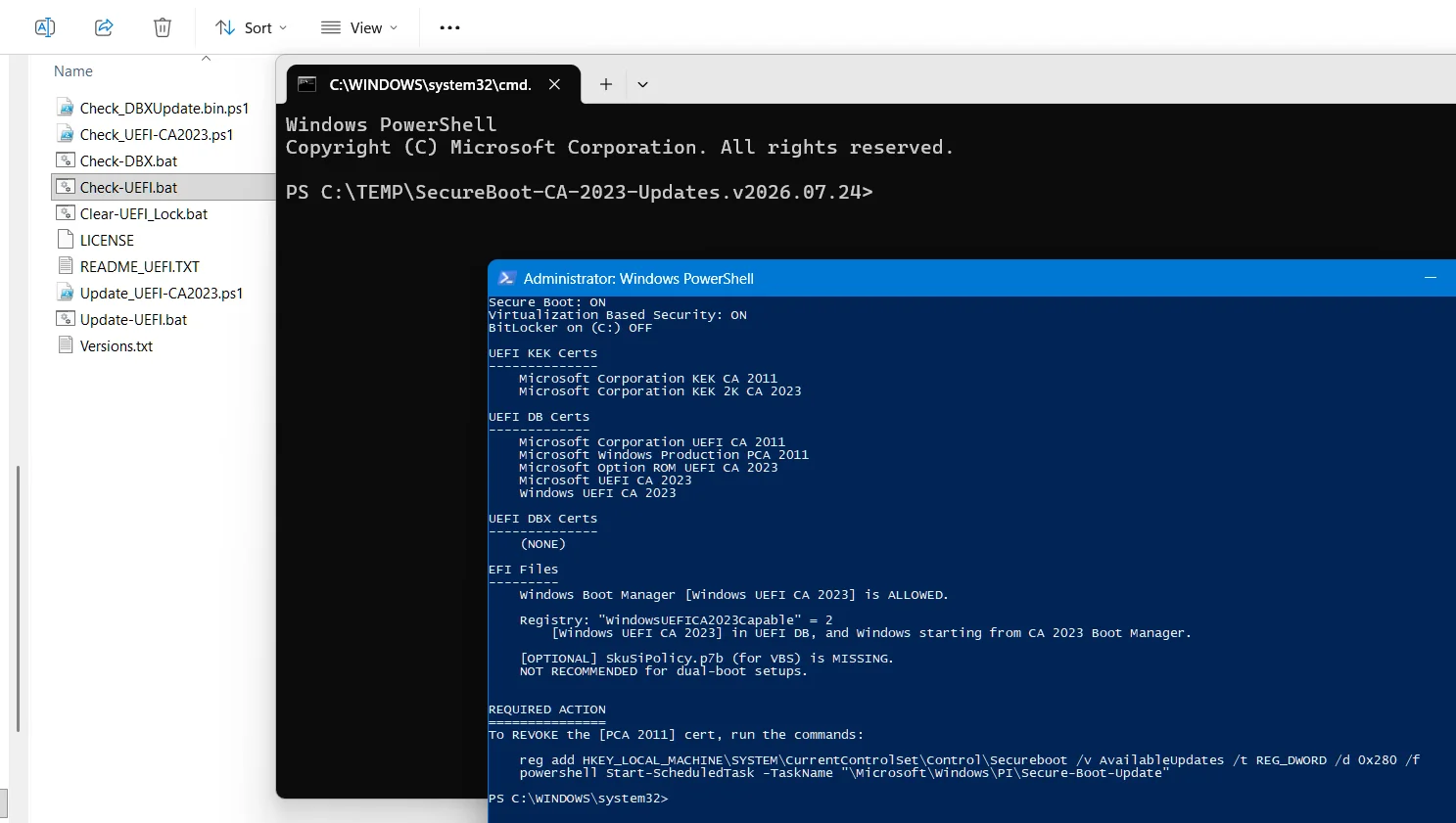This screenshot has width=1456, height=823.
Task: Click the Rename icon in Explorer toolbar
Action: 45,27
